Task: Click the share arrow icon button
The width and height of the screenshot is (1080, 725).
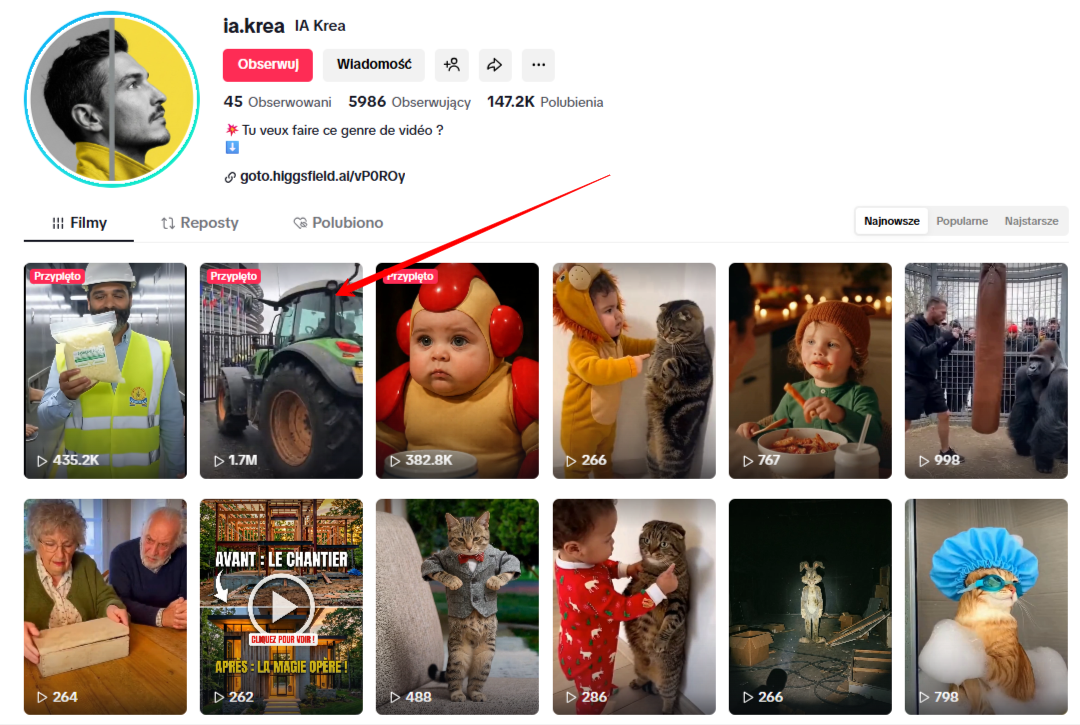Action: click(495, 65)
